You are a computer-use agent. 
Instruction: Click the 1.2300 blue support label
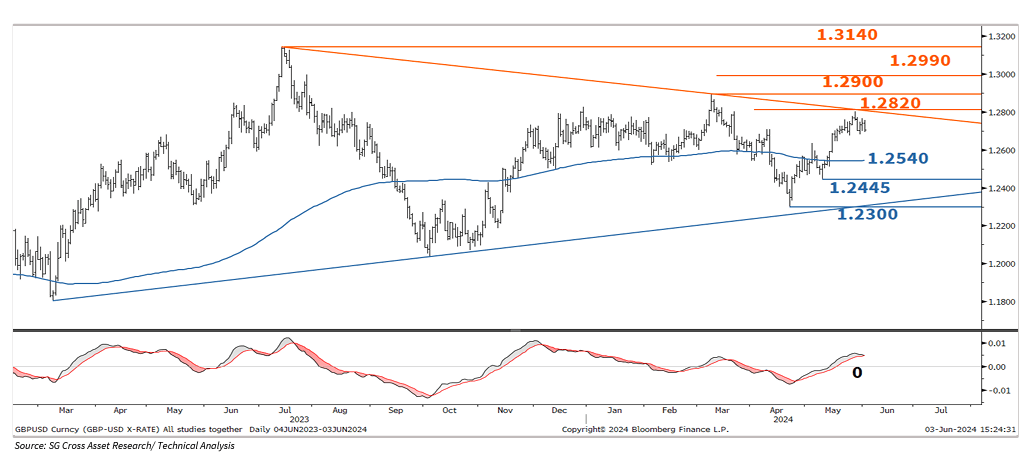pyautogui.click(x=866, y=214)
